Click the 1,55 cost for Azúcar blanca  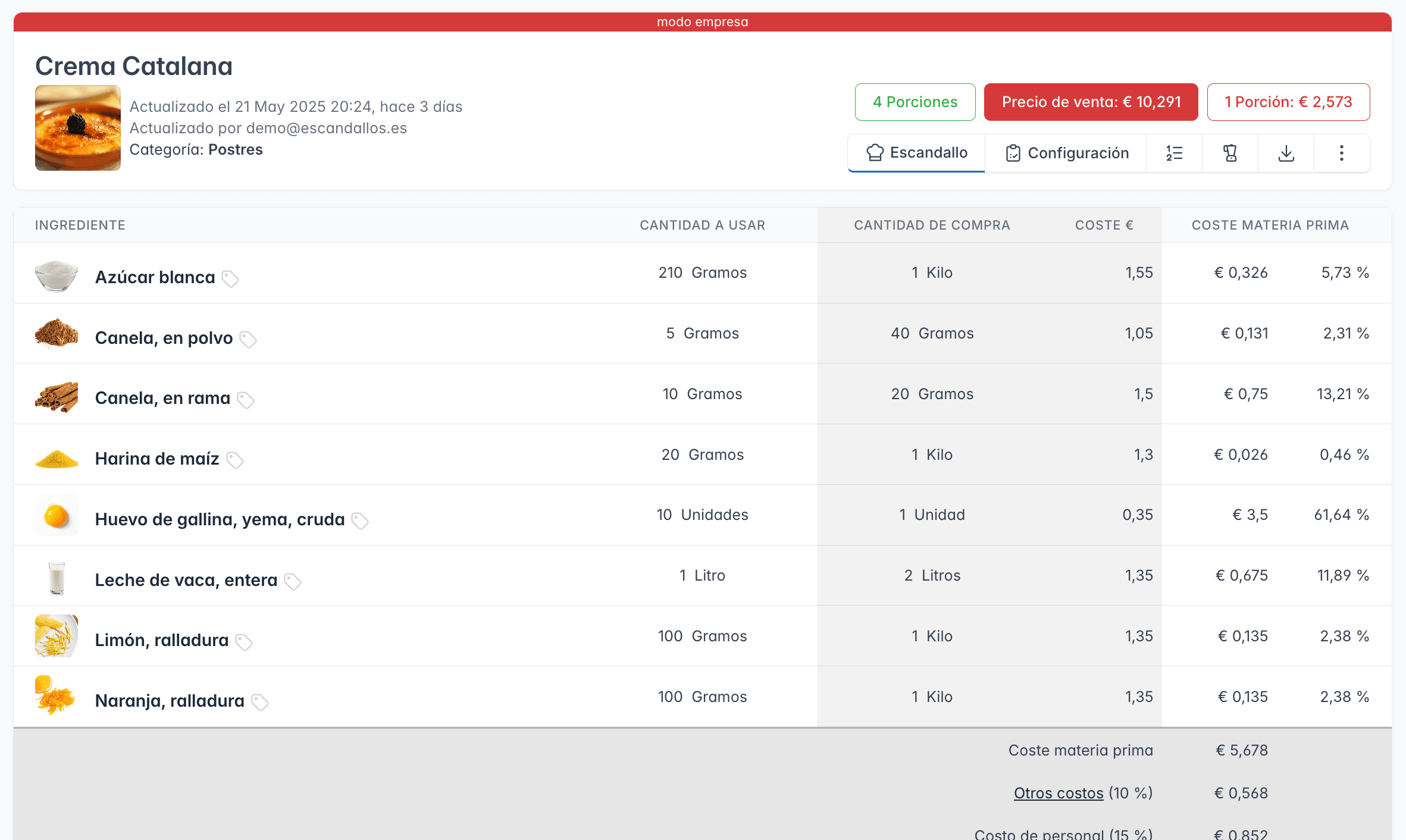point(1139,272)
